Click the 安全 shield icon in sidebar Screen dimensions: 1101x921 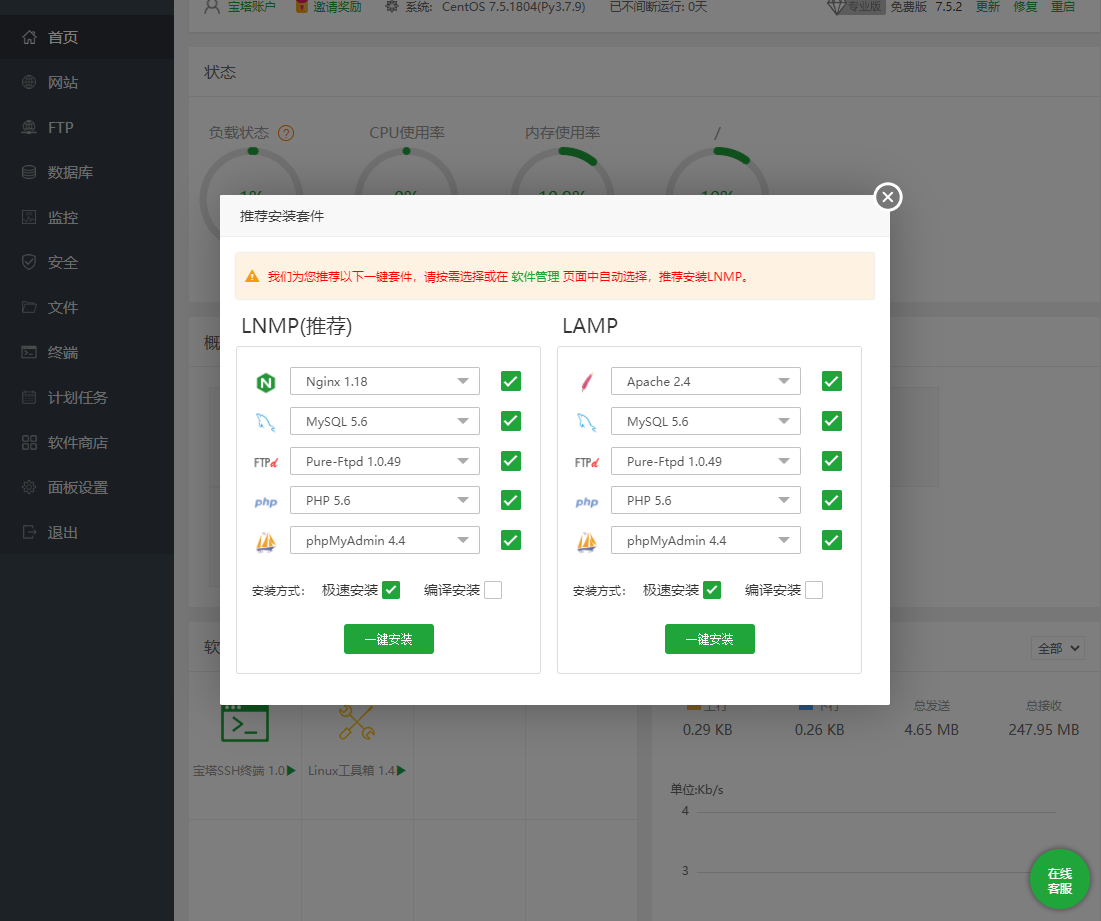[x=29, y=262]
